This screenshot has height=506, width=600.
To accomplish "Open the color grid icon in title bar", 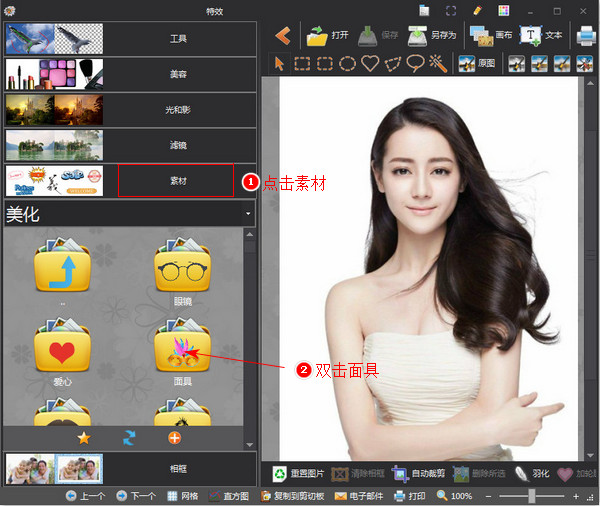I will [x=504, y=11].
